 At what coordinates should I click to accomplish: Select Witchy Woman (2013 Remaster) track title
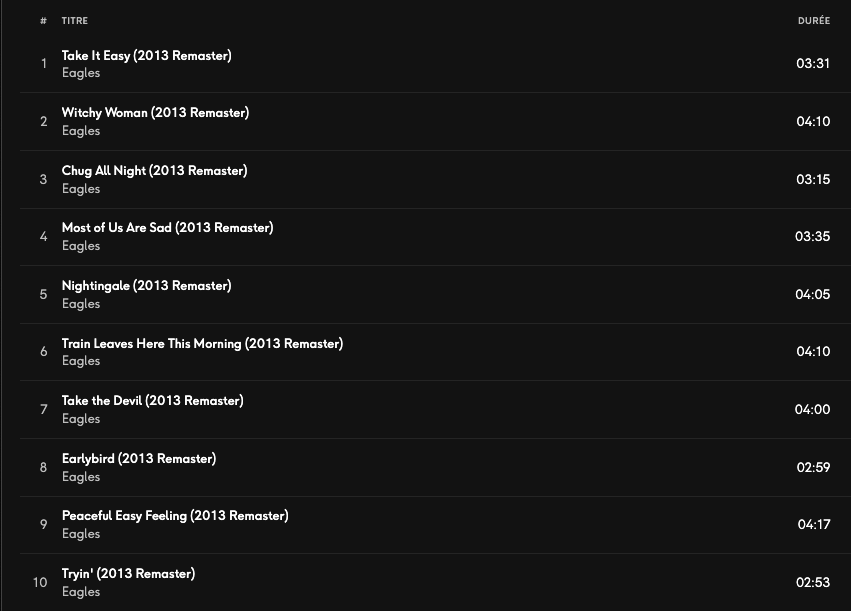pyautogui.click(x=155, y=113)
